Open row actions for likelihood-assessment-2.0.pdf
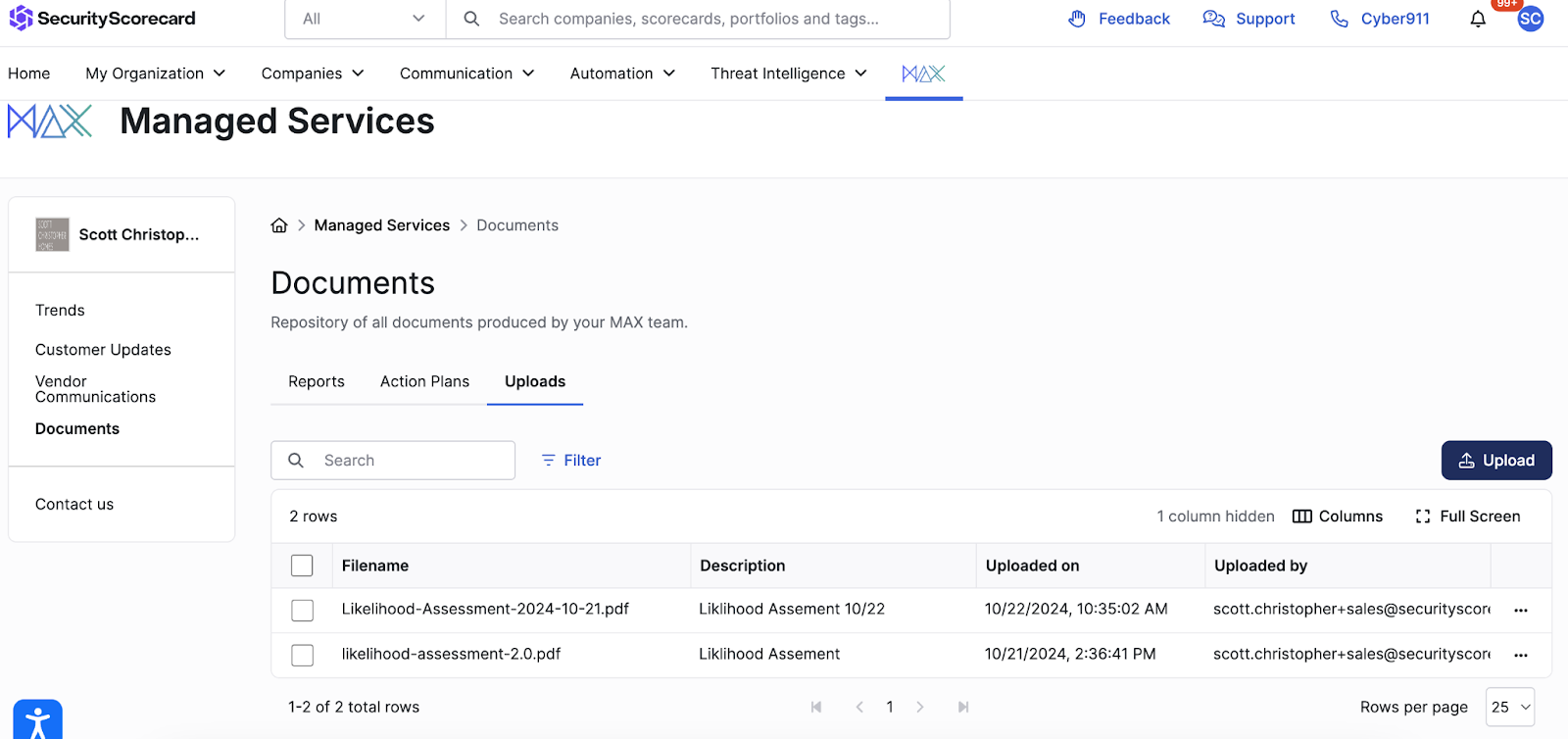The width and height of the screenshot is (1568, 739). [1521, 655]
